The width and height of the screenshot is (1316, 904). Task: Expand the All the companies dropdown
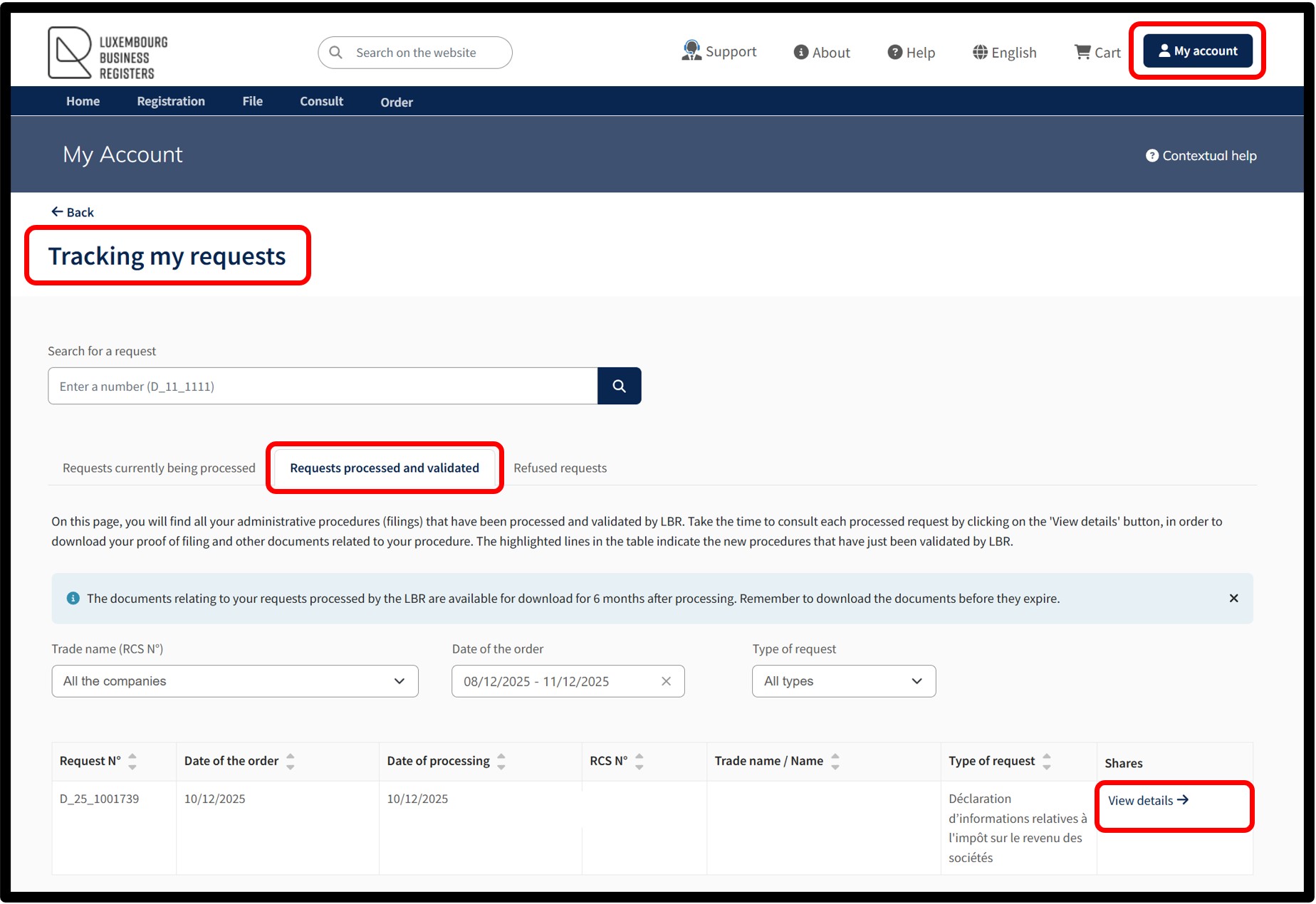pos(235,681)
